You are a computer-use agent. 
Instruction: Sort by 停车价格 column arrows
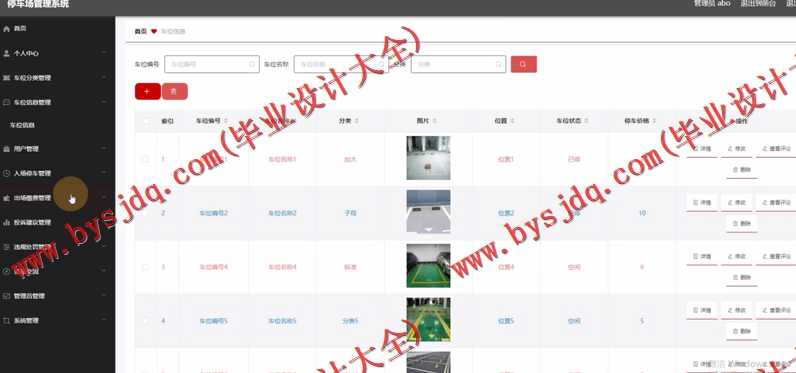[x=654, y=121]
